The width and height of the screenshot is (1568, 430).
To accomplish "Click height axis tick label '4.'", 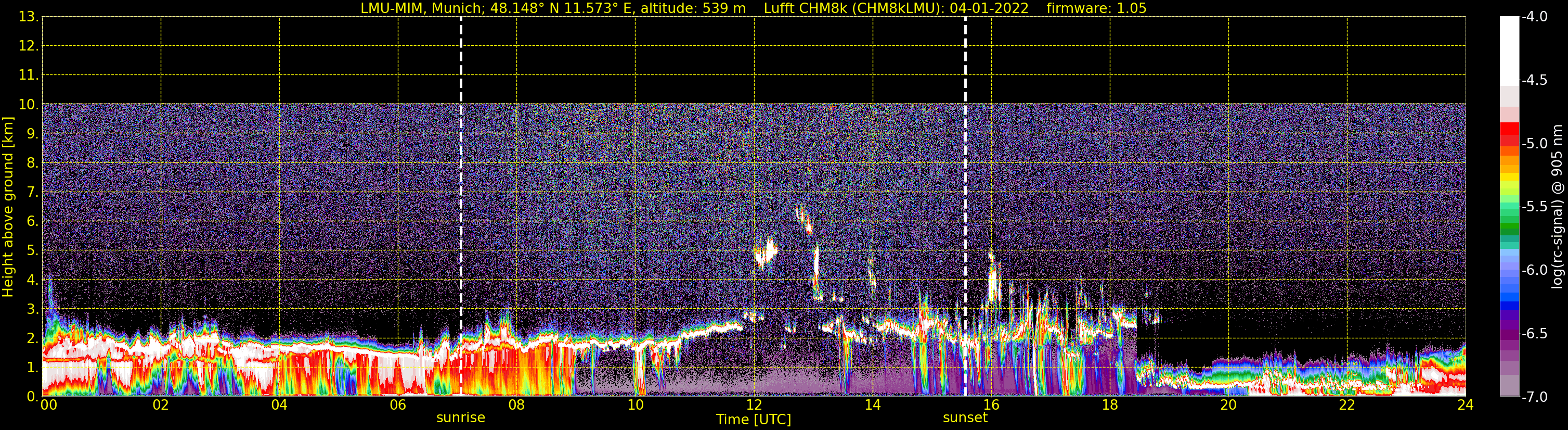I will 32,280.
